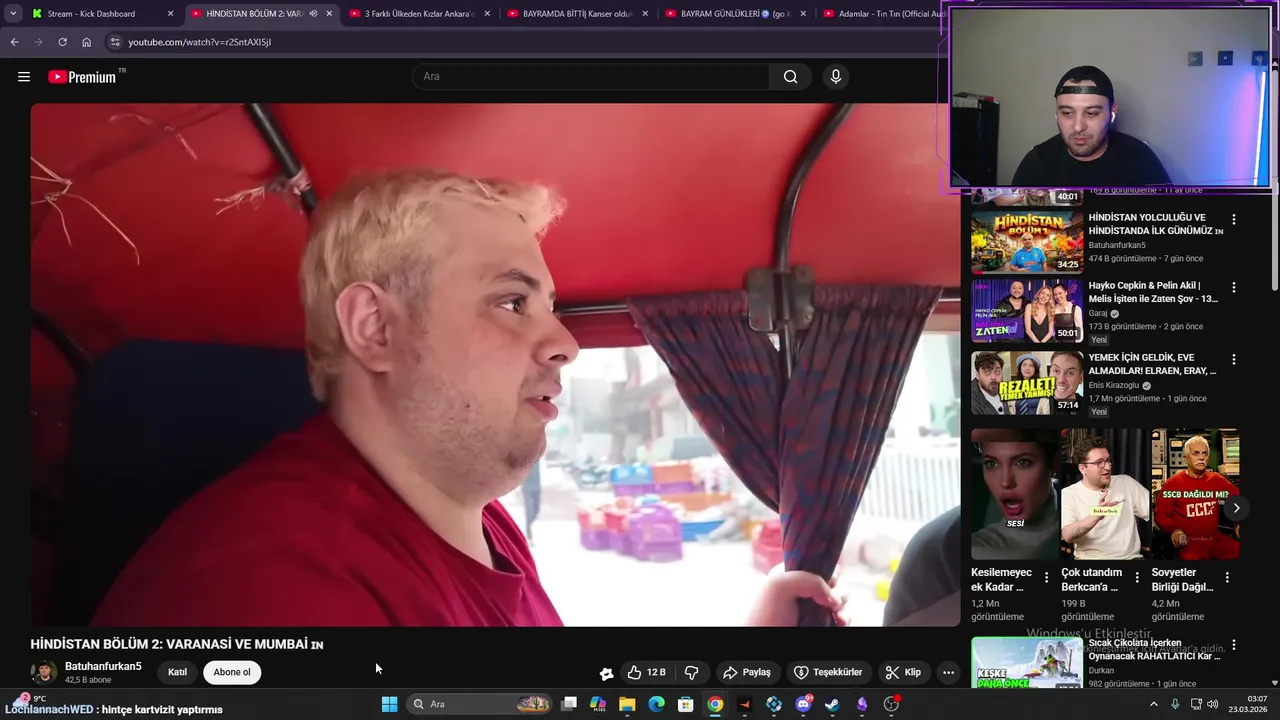The height and width of the screenshot is (720, 1280).
Task: Click the taskbar Ara search box
Action: [x=480, y=704]
